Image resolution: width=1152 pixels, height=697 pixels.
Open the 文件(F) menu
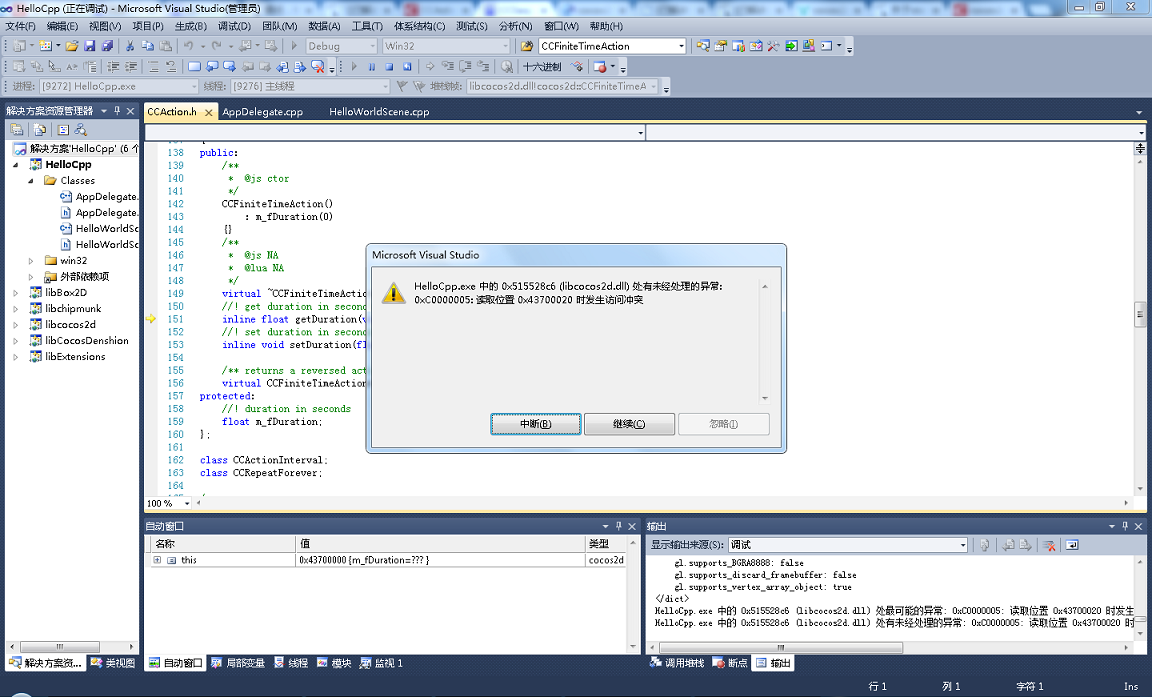click(21, 26)
